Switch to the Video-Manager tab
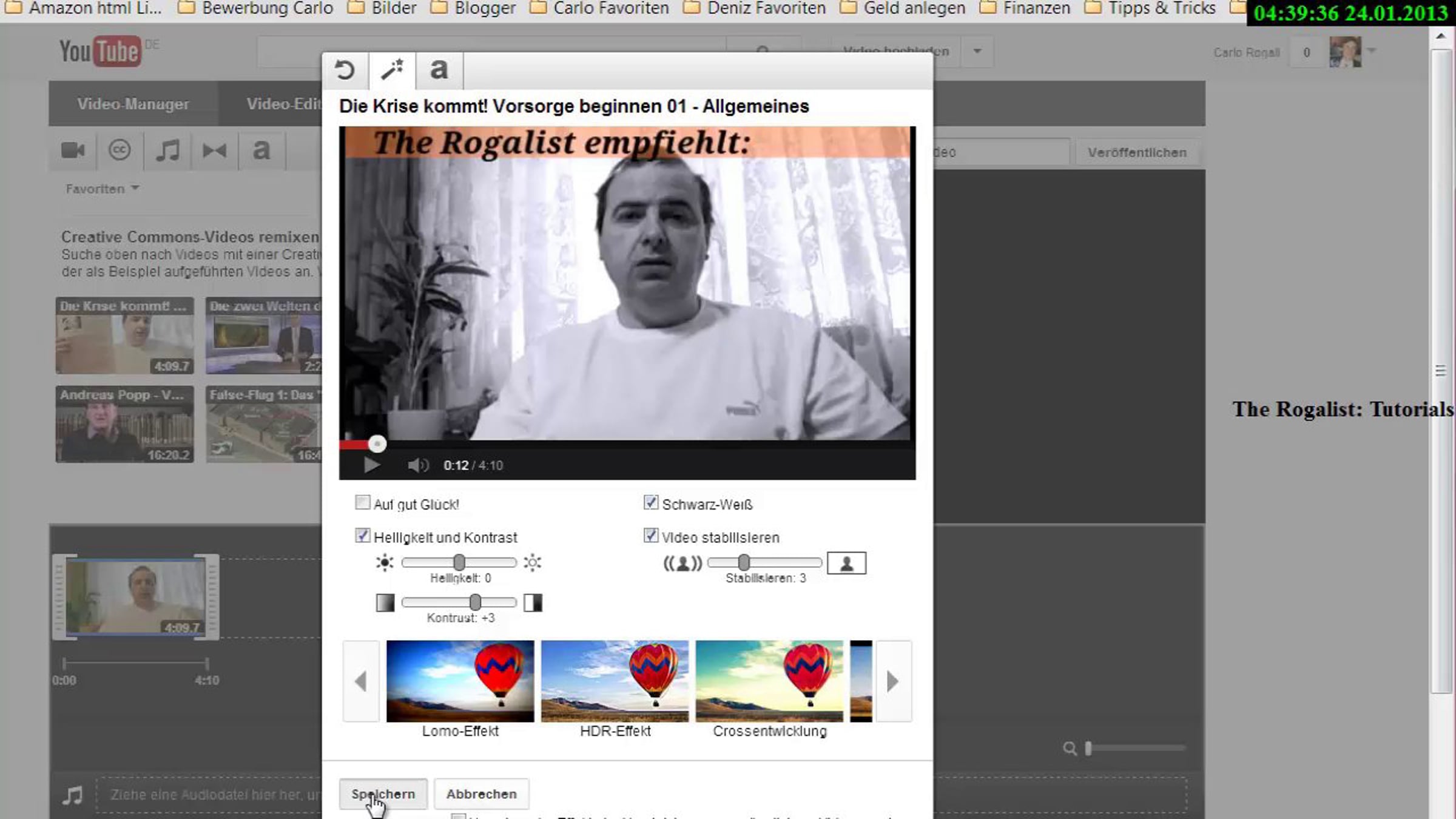Screen dimensions: 1456x819 [x=133, y=104]
